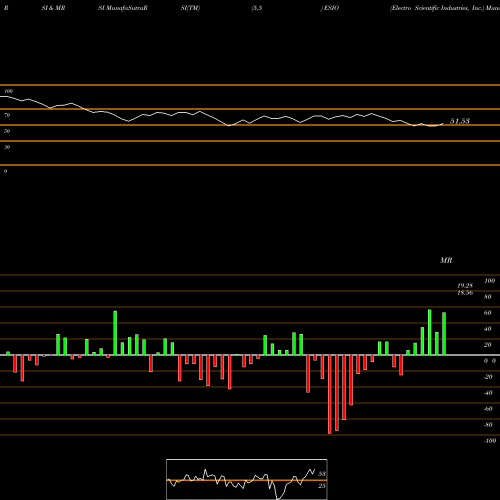
Task: Click the 'Electro Scientific Industries, Inc.' title text
Action: [437, 8]
